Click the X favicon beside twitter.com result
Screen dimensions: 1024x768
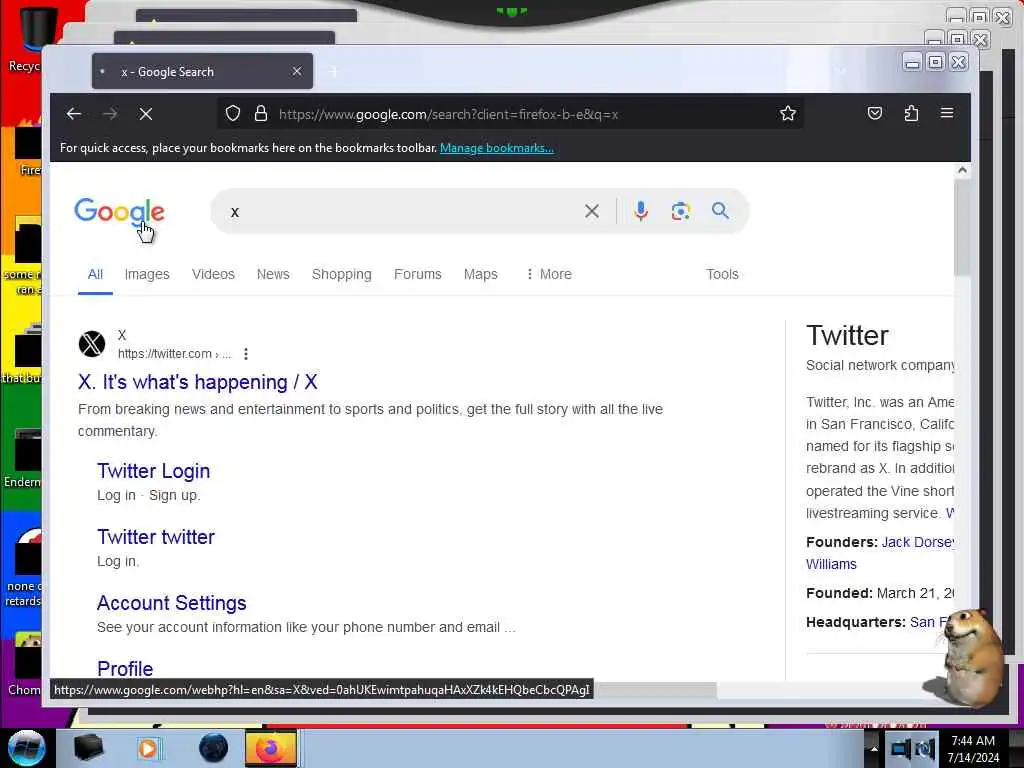point(92,344)
